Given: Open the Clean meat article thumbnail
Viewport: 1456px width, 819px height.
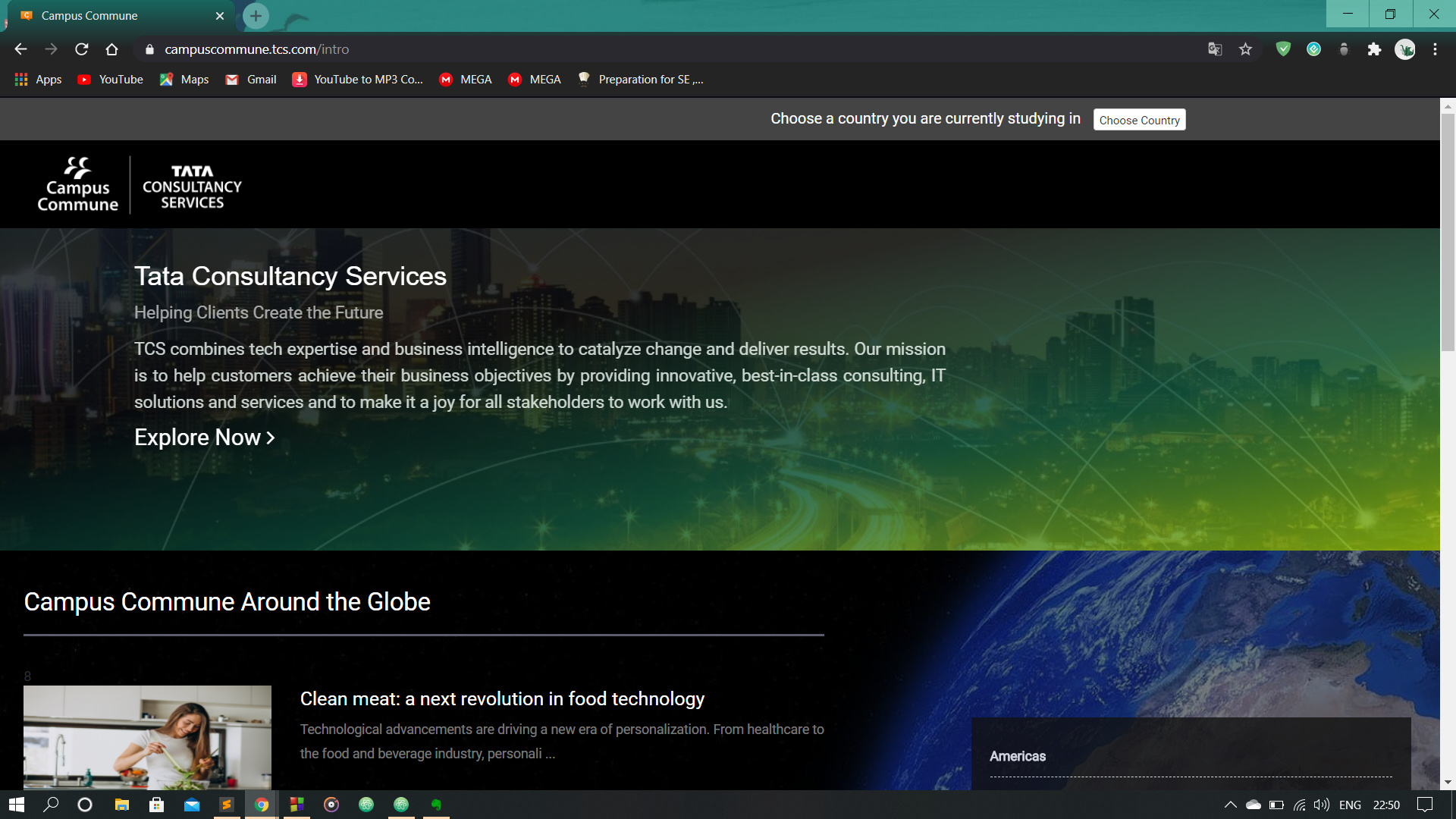Looking at the screenshot, I should click(147, 737).
